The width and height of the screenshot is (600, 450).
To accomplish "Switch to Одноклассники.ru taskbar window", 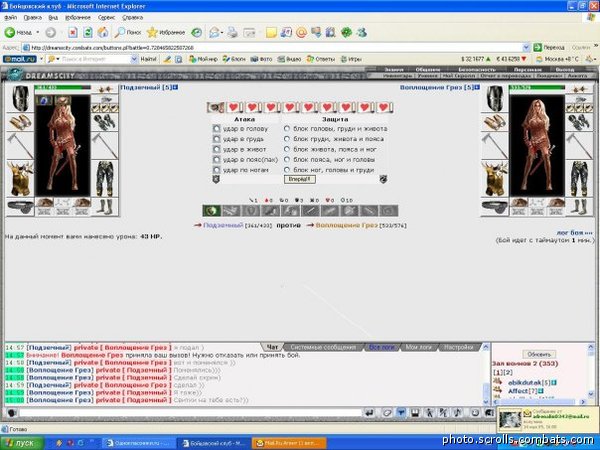I will coord(137,443).
